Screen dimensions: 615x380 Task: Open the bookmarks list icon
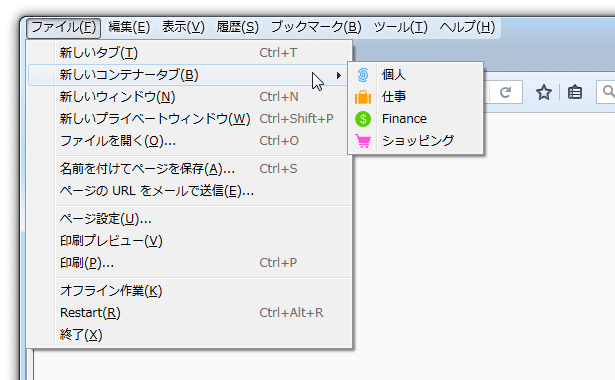575,93
